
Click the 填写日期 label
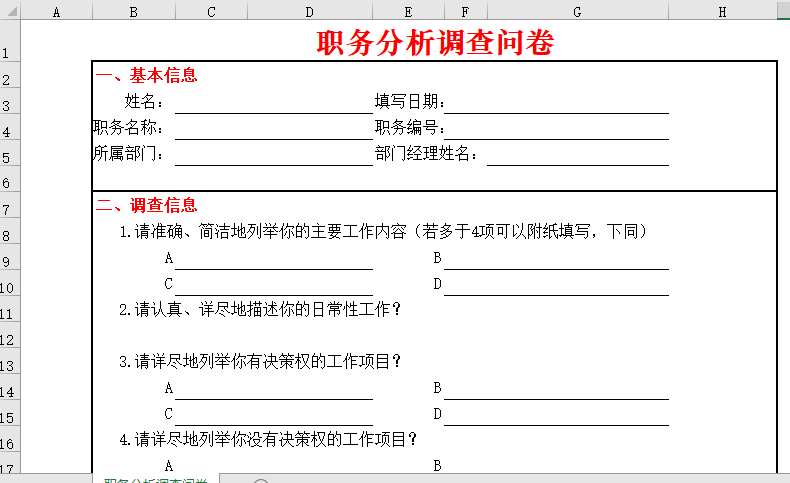[x=410, y=101]
